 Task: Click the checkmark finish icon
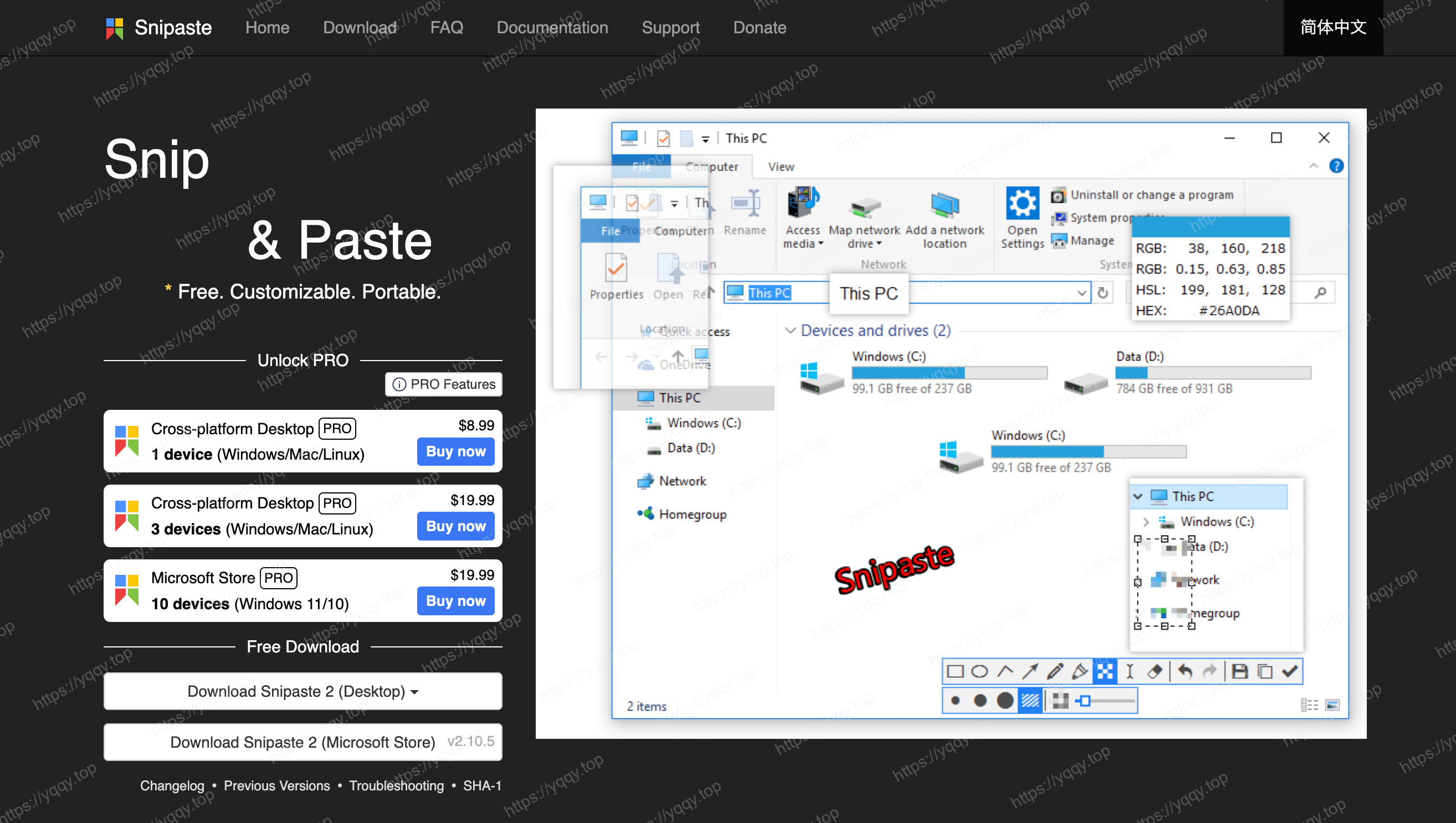coord(1289,671)
